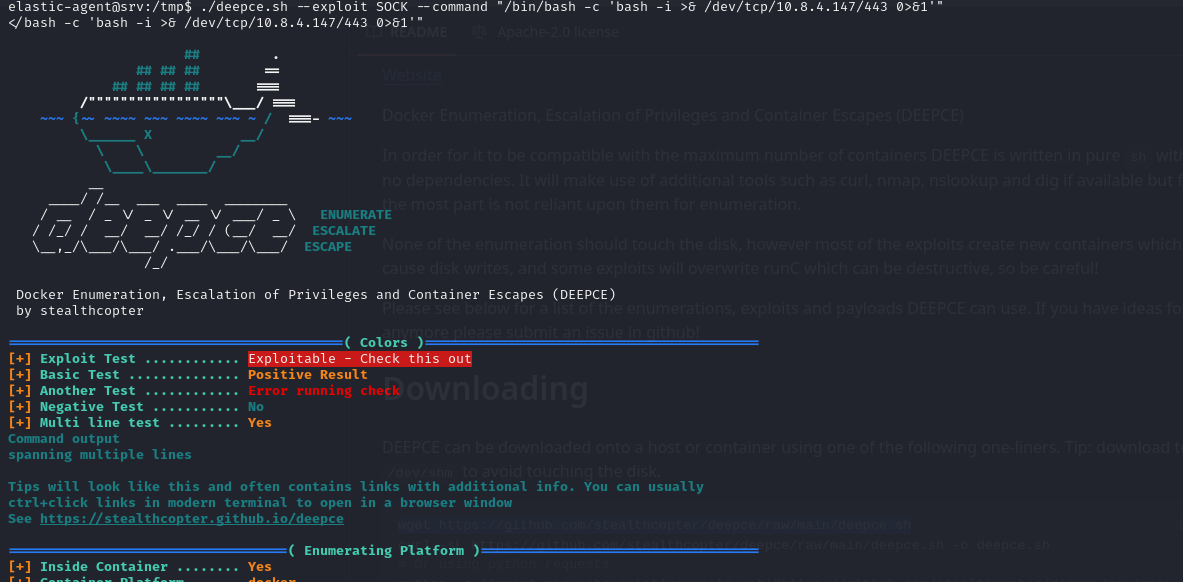Select the 'Positive Result' text
Image resolution: width=1183 pixels, height=582 pixels.
(x=308, y=374)
